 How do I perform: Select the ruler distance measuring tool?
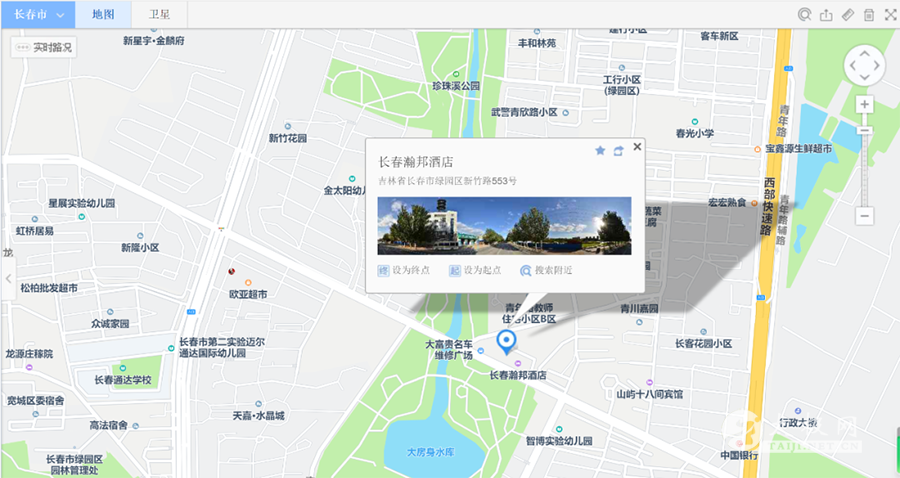coord(847,15)
